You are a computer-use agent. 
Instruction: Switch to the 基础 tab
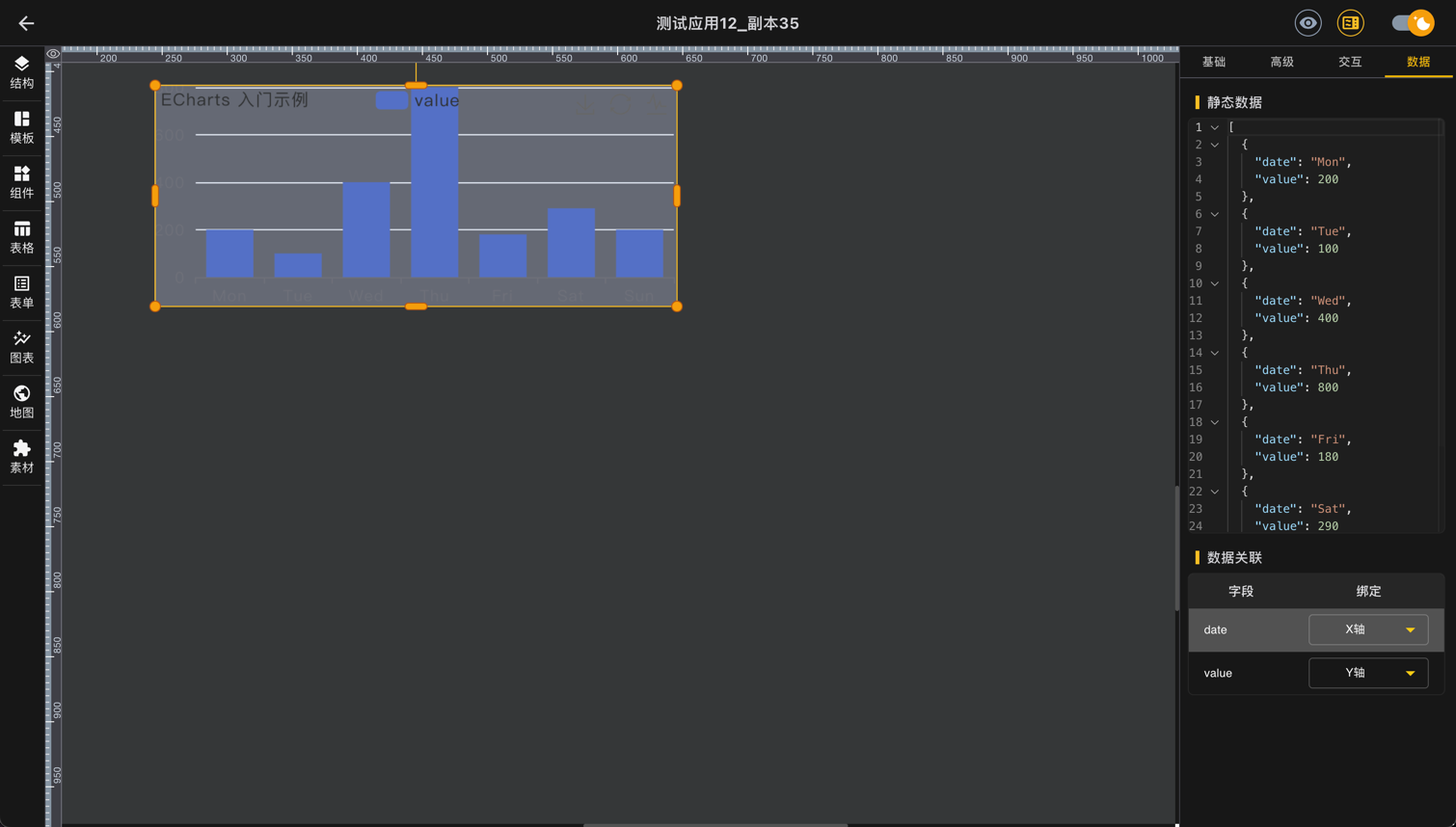pos(1214,62)
